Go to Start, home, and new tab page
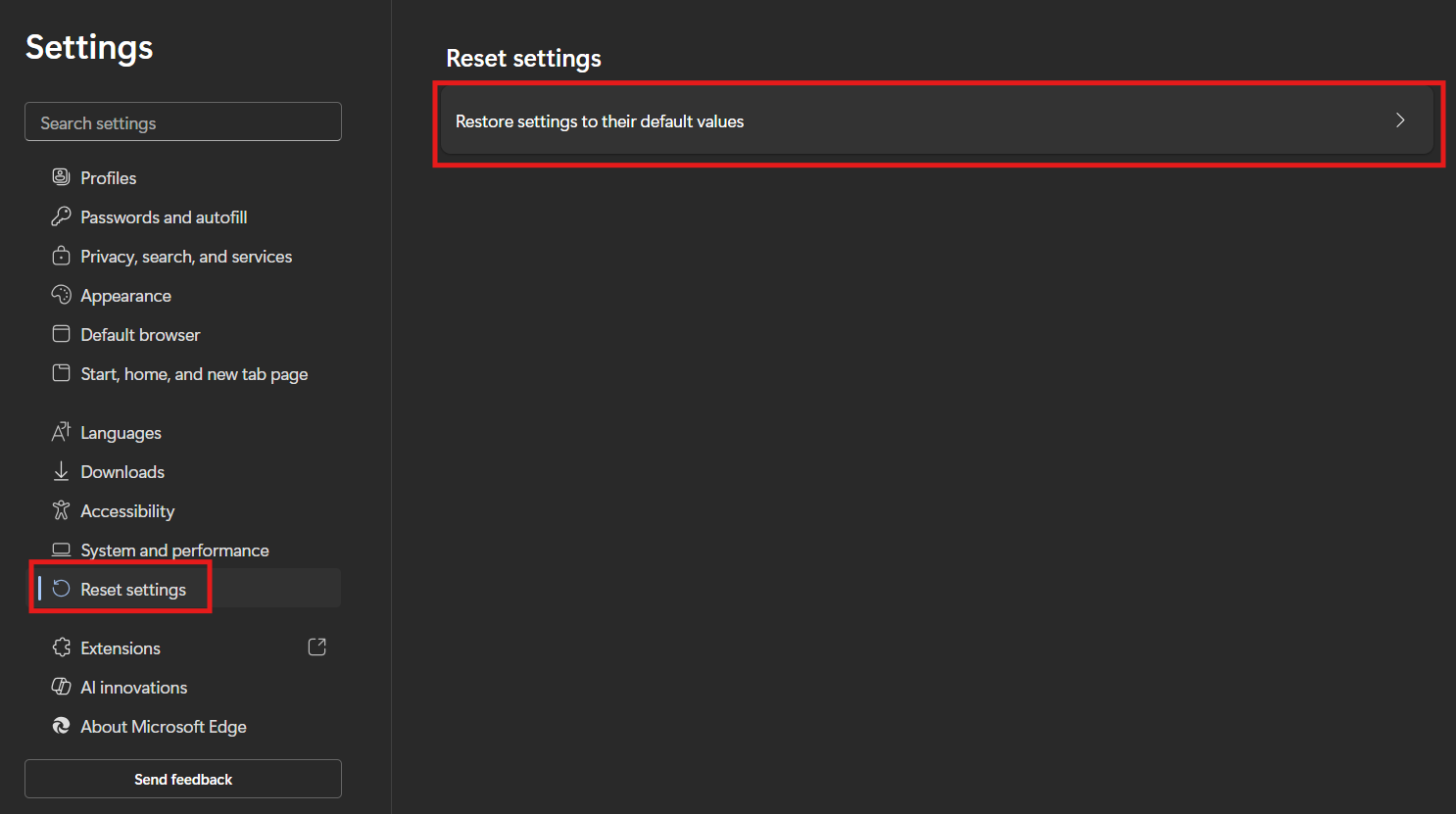The width and height of the screenshot is (1456, 814). click(194, 374)
